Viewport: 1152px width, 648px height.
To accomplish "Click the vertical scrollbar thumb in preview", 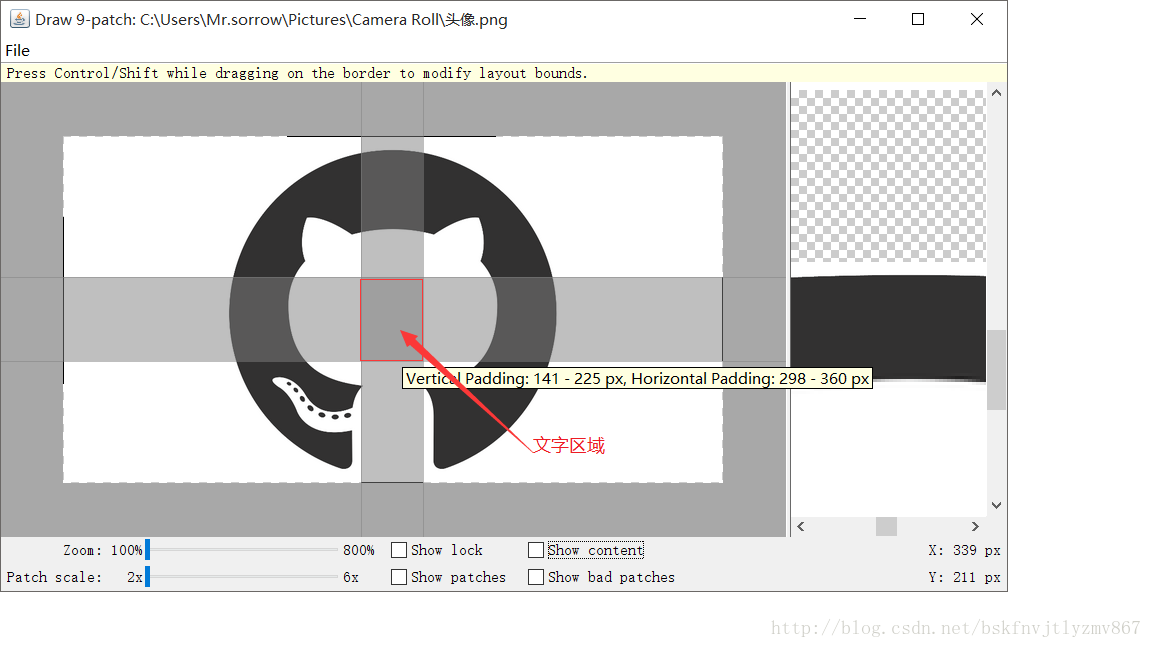I will point(996,370).
